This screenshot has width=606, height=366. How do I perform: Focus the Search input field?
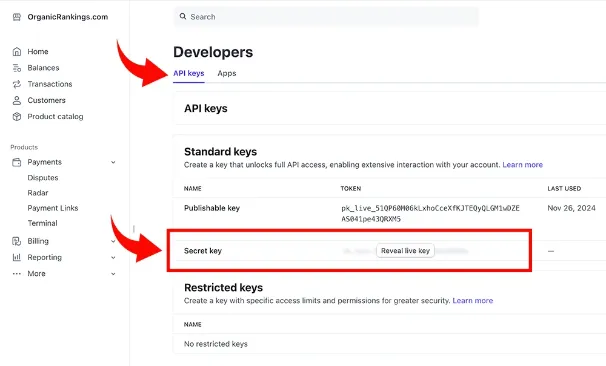click(326, 17)
